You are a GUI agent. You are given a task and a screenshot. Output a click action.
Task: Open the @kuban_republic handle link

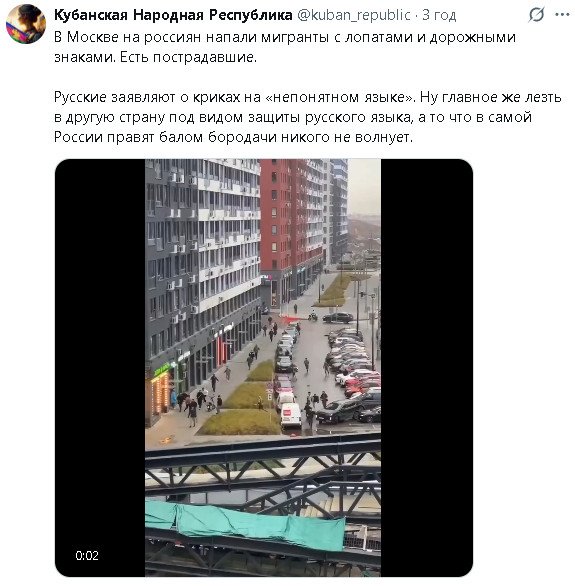(354, 15)
